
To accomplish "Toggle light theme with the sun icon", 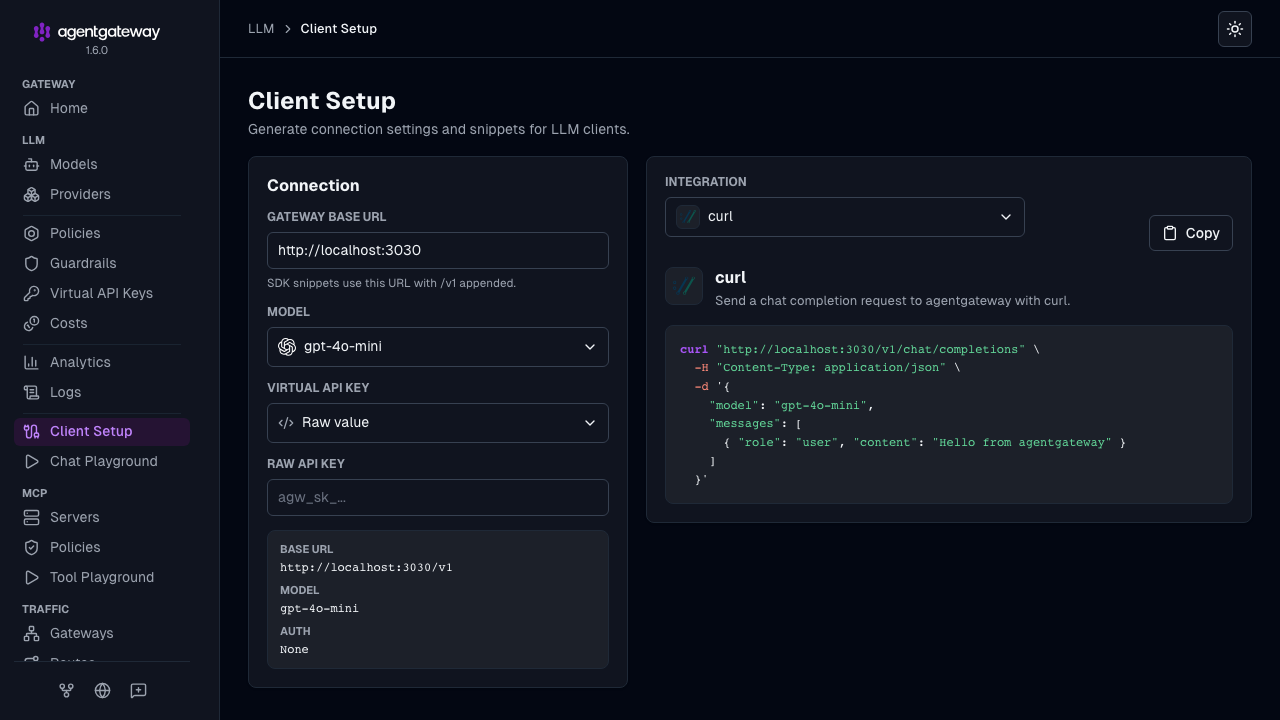I will (1235, 29).
